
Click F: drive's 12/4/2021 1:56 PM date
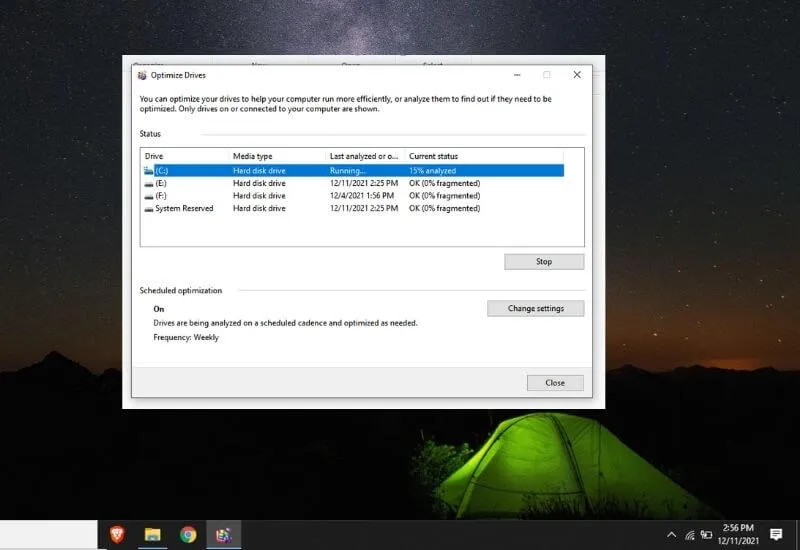pyautogui.click(x=362, y=196)
